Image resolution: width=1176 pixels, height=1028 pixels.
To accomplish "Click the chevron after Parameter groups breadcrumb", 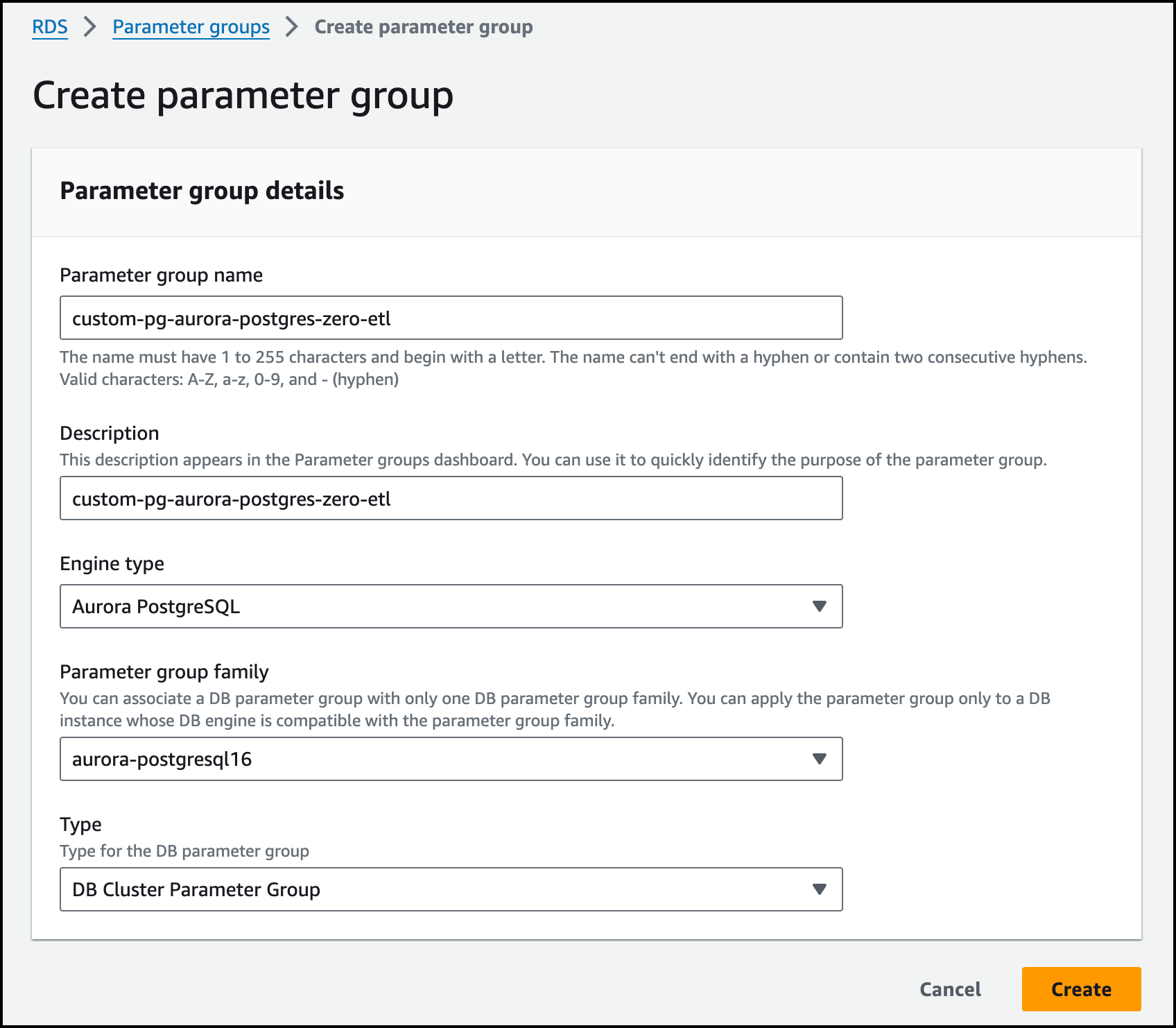I will pyautogui.click(x=292, y=27).
